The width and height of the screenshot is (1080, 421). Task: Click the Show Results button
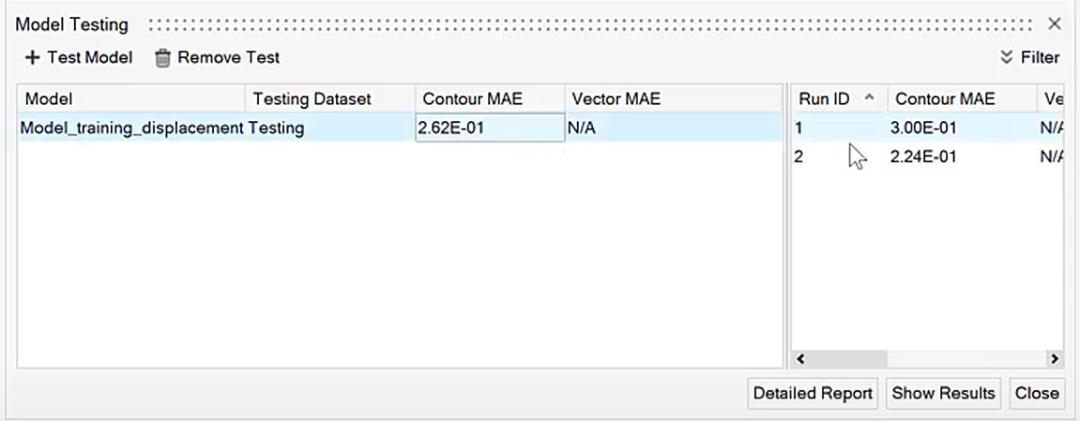pos(943,393)
